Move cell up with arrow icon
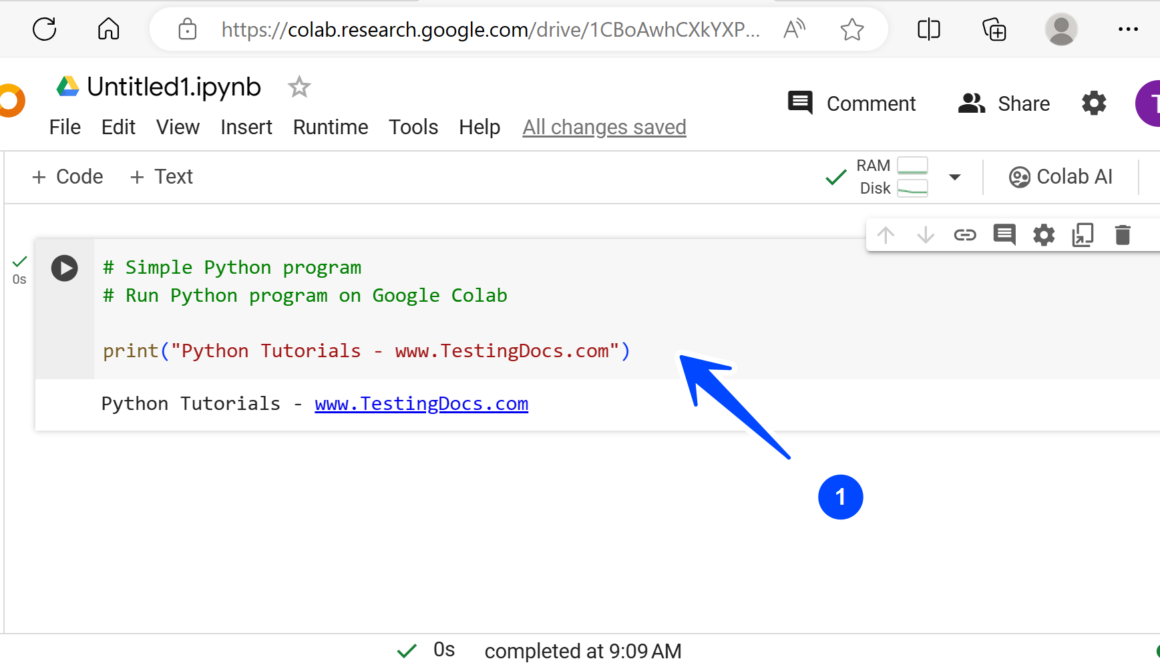This screenshot has height=665, width=1160. pos(885,235)
